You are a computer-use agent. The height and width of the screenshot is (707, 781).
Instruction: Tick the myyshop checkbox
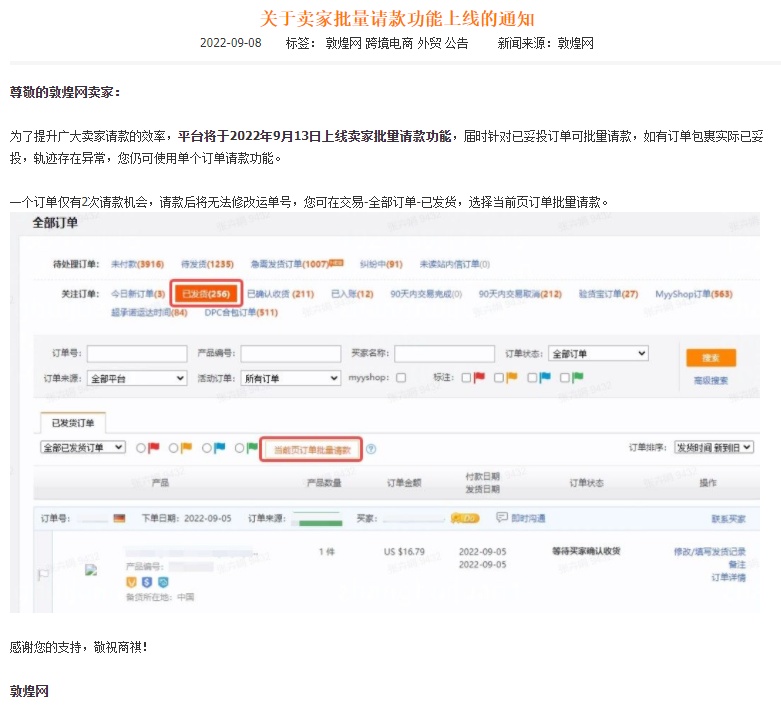pyautogui.click(x=401, y=378)
